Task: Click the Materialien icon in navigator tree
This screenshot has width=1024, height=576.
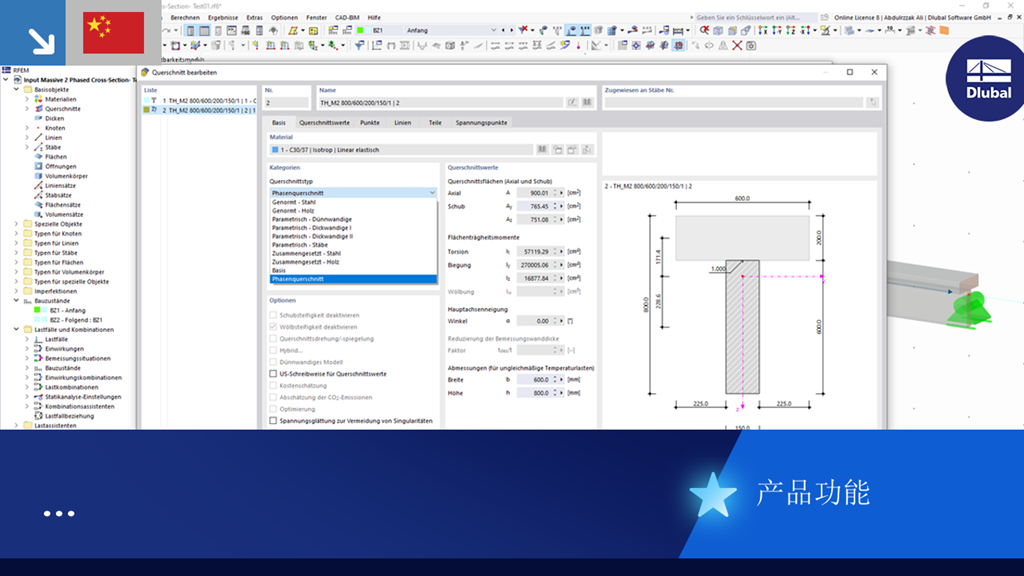Action: (x=39, y=99)
